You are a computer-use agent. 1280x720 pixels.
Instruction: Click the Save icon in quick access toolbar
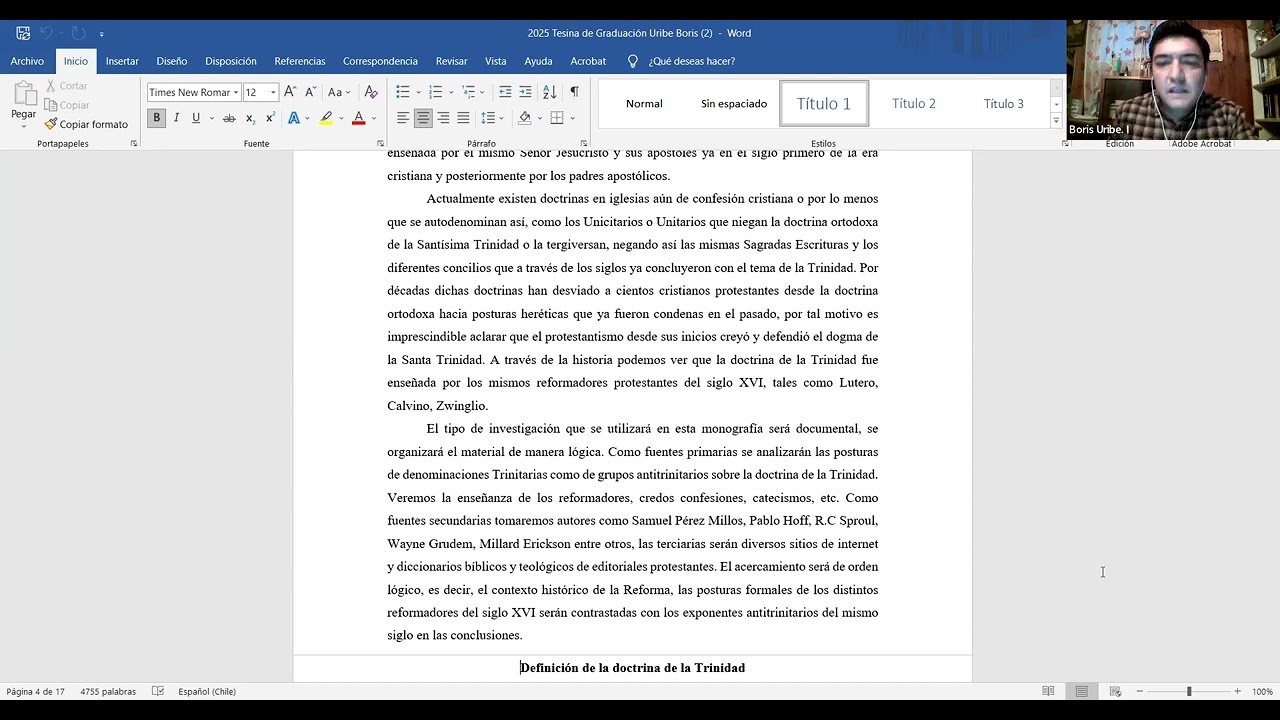pos(23,33)
